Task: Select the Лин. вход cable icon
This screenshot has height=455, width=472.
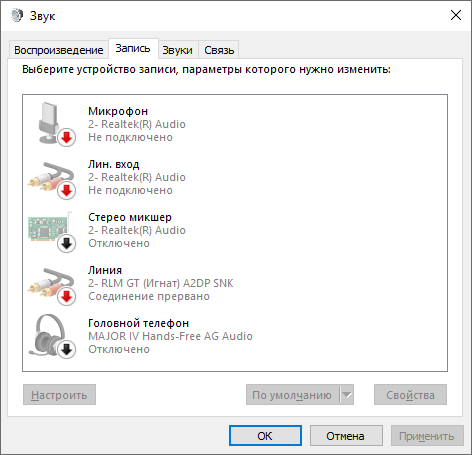Action: pos(52,179)
